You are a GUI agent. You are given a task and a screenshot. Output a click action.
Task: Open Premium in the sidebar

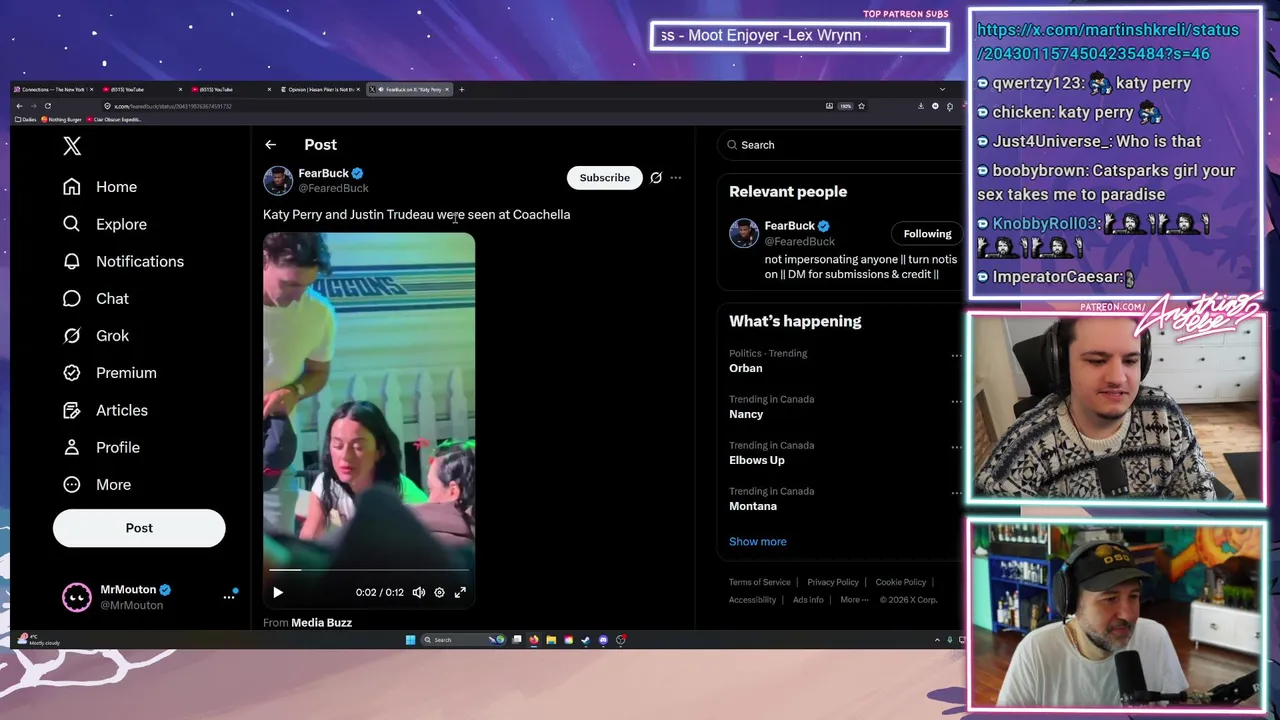pyautogui.click(x=109, y=372)
